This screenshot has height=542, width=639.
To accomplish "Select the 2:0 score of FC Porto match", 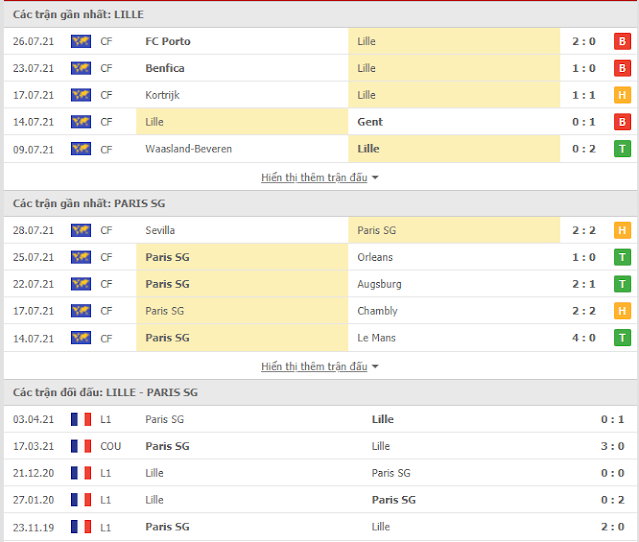I will tap(584, 41).
